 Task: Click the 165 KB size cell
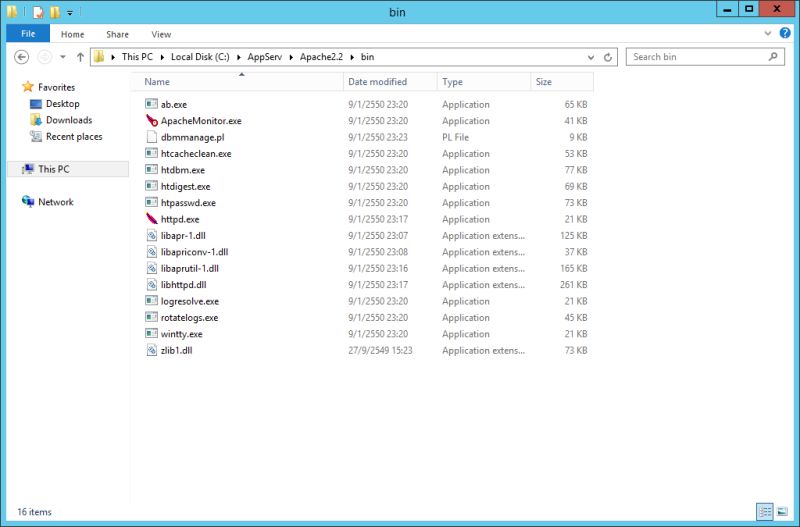(573, 268)
